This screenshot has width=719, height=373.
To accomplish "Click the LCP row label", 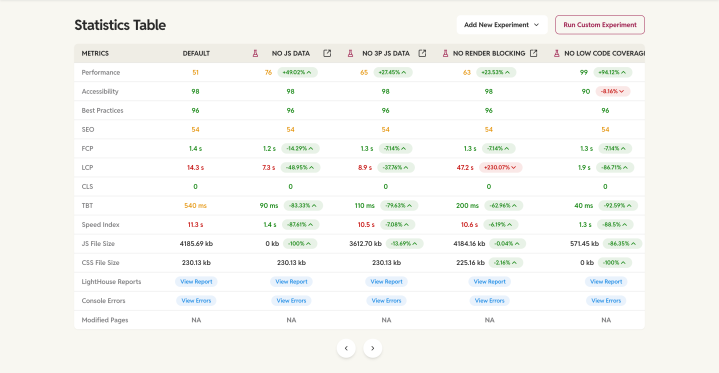I will tap(87, 167).
